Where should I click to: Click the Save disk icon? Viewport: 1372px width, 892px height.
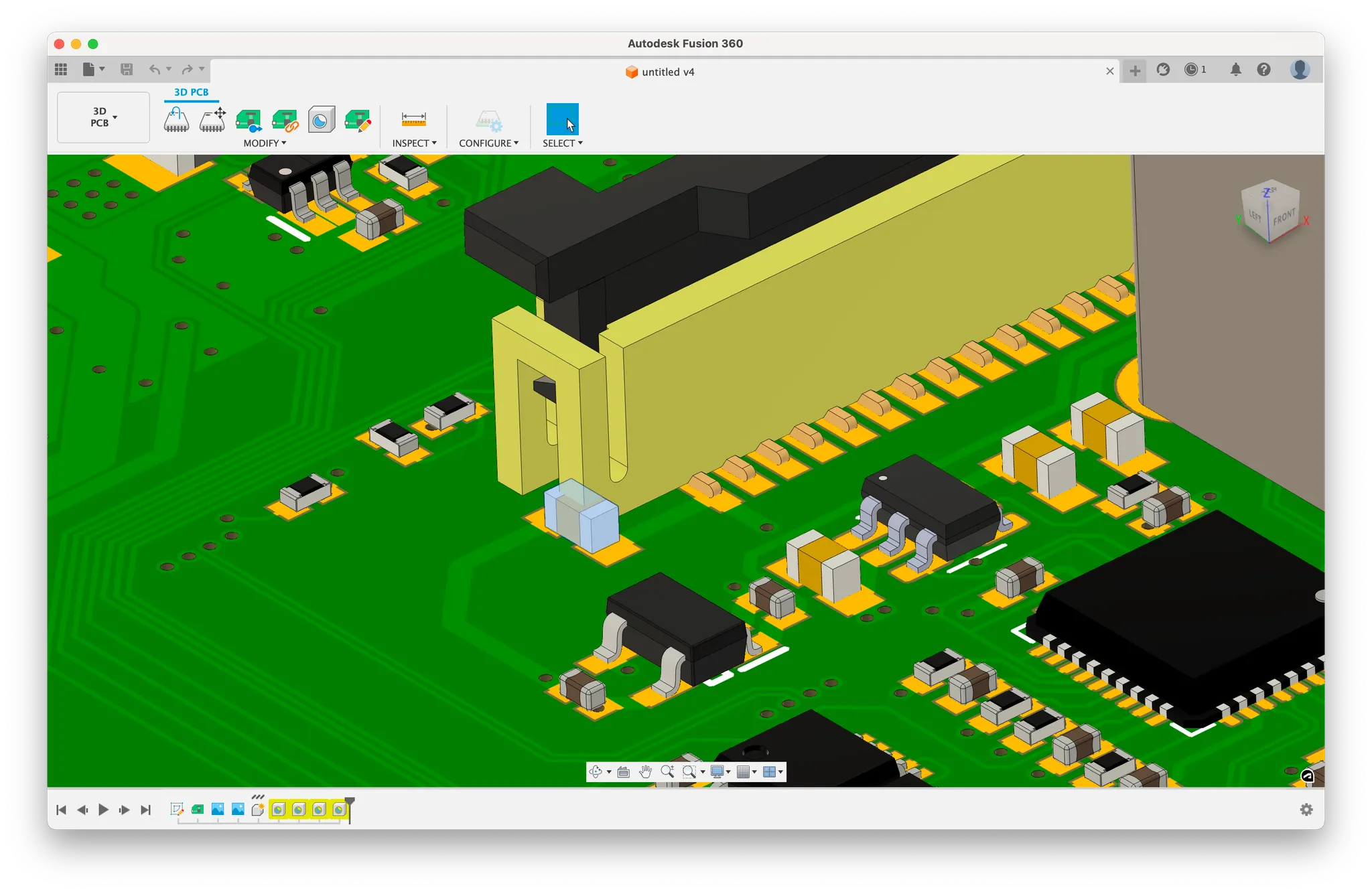coord(127,69)
